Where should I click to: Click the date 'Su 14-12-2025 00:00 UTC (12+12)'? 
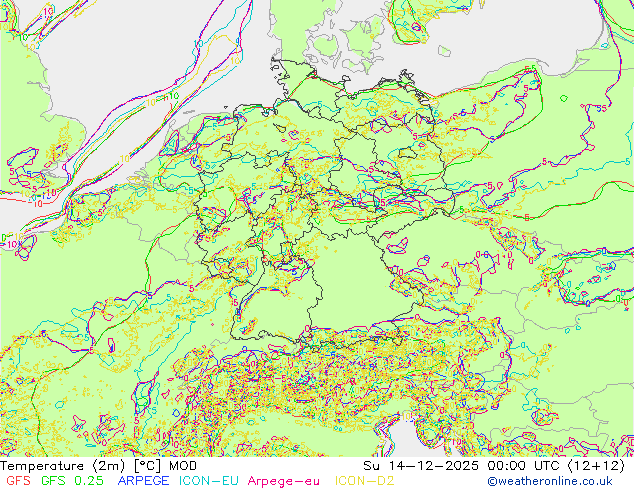[494, 466]
